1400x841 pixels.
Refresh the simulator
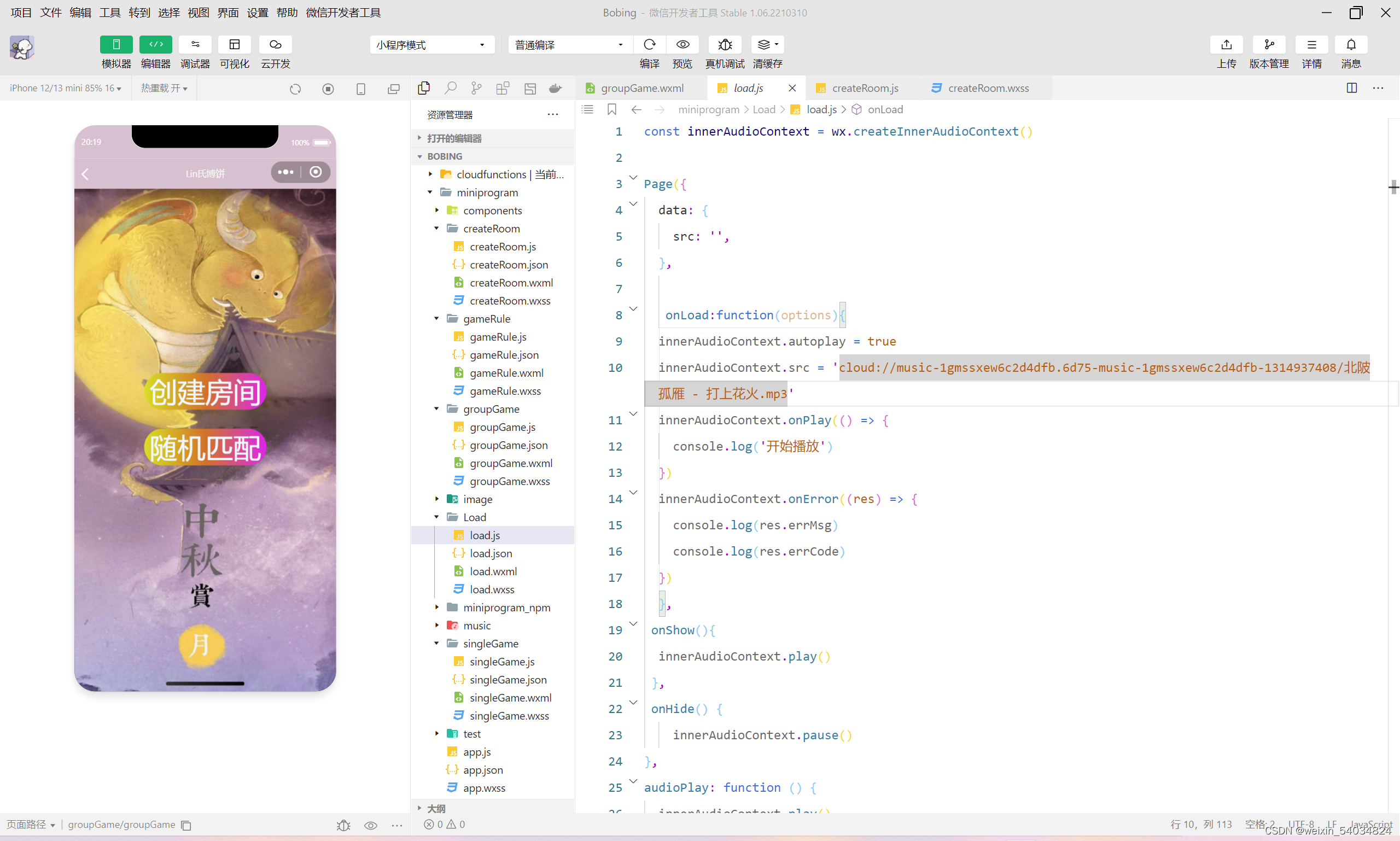[x=295, y=89]
